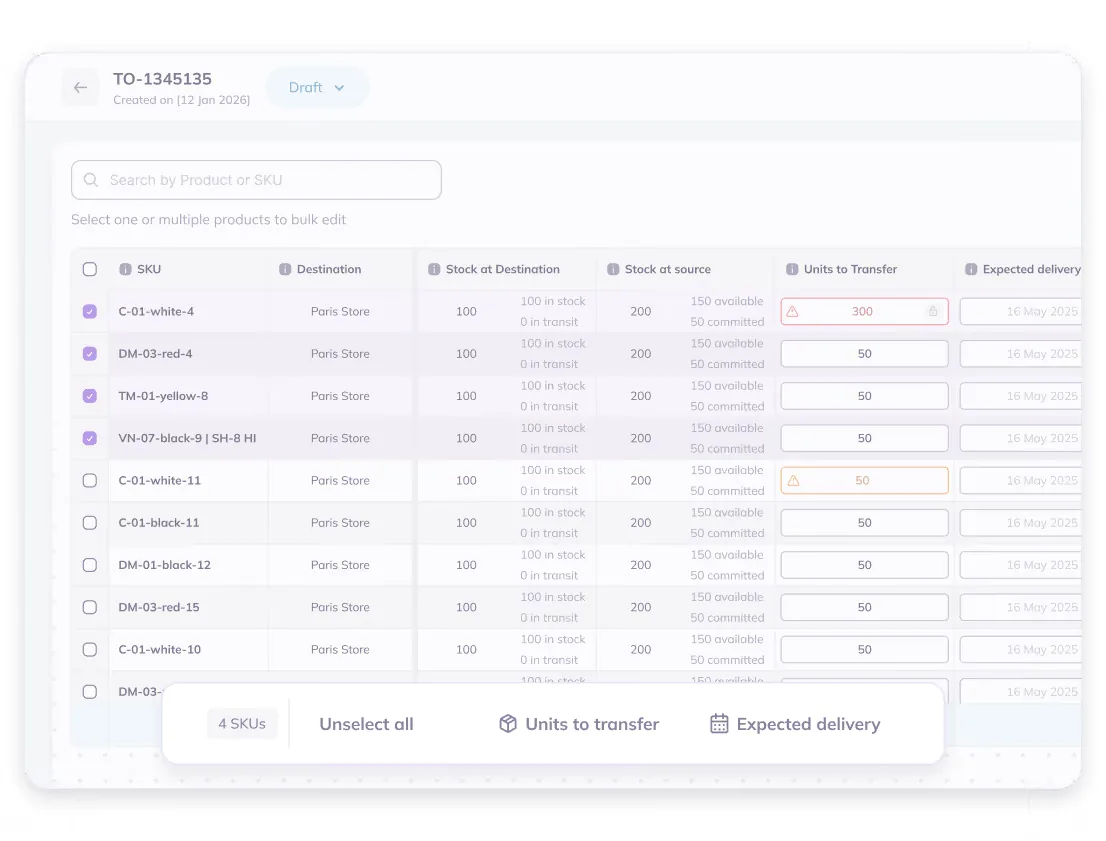Open expected delivery date for C-01-white-4
Screen dimensions: 1106x841
(x=1021, y=311)
